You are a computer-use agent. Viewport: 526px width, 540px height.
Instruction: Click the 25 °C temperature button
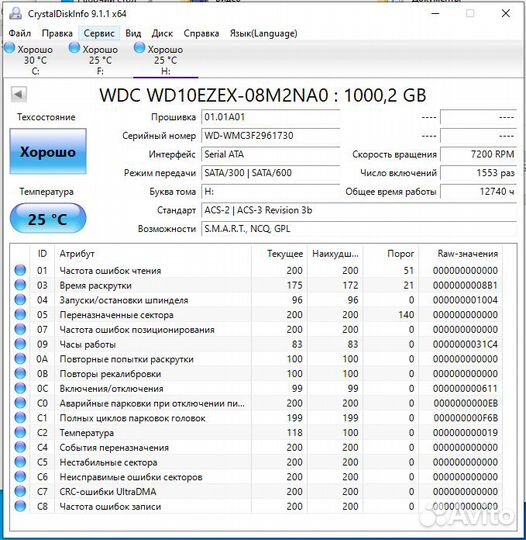pyautogui.click(x=48, y=218)
